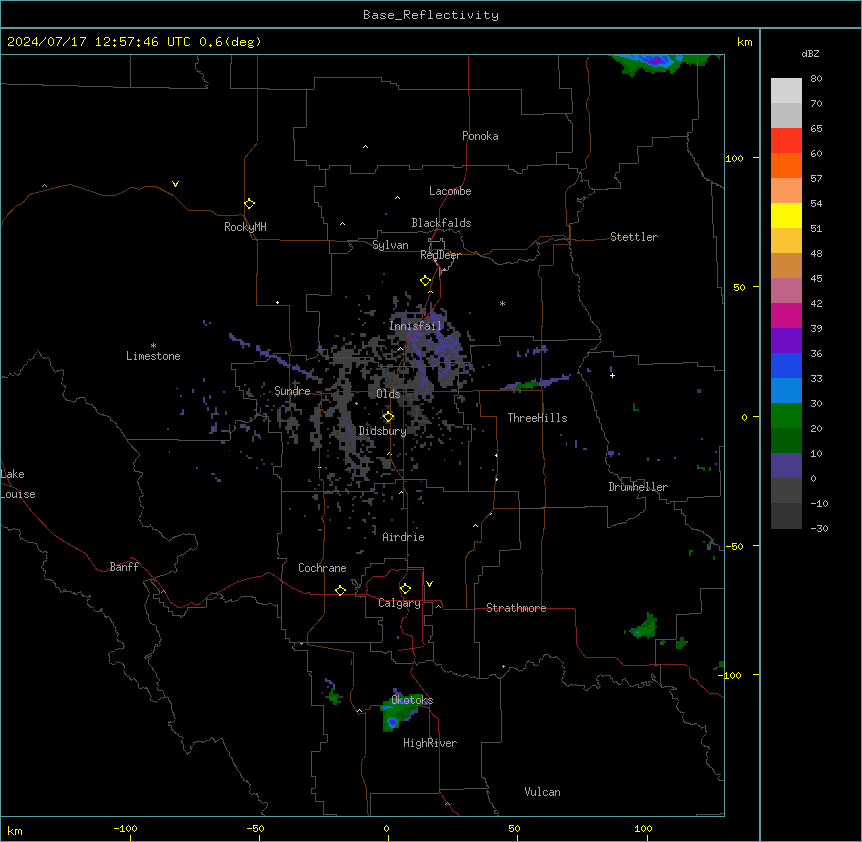Click the yellow diamond marker above Calgary label

(x=405, y=589)
